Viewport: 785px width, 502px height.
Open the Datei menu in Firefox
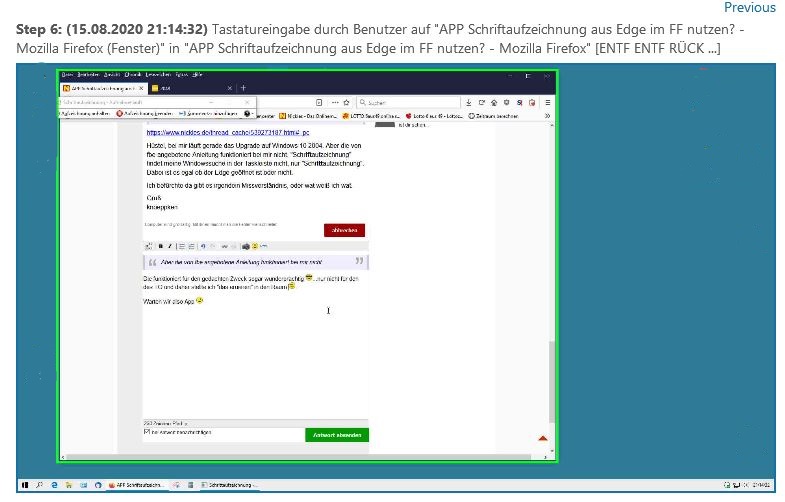tap(68, 75)
